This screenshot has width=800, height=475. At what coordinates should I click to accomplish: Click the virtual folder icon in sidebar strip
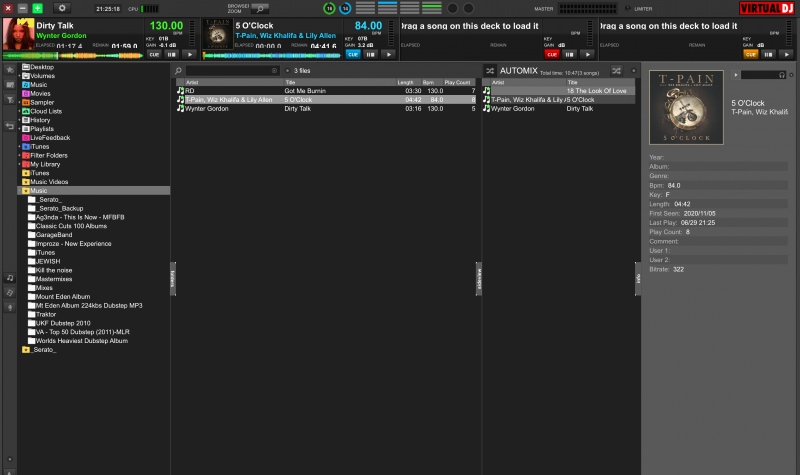pos(10,85)
